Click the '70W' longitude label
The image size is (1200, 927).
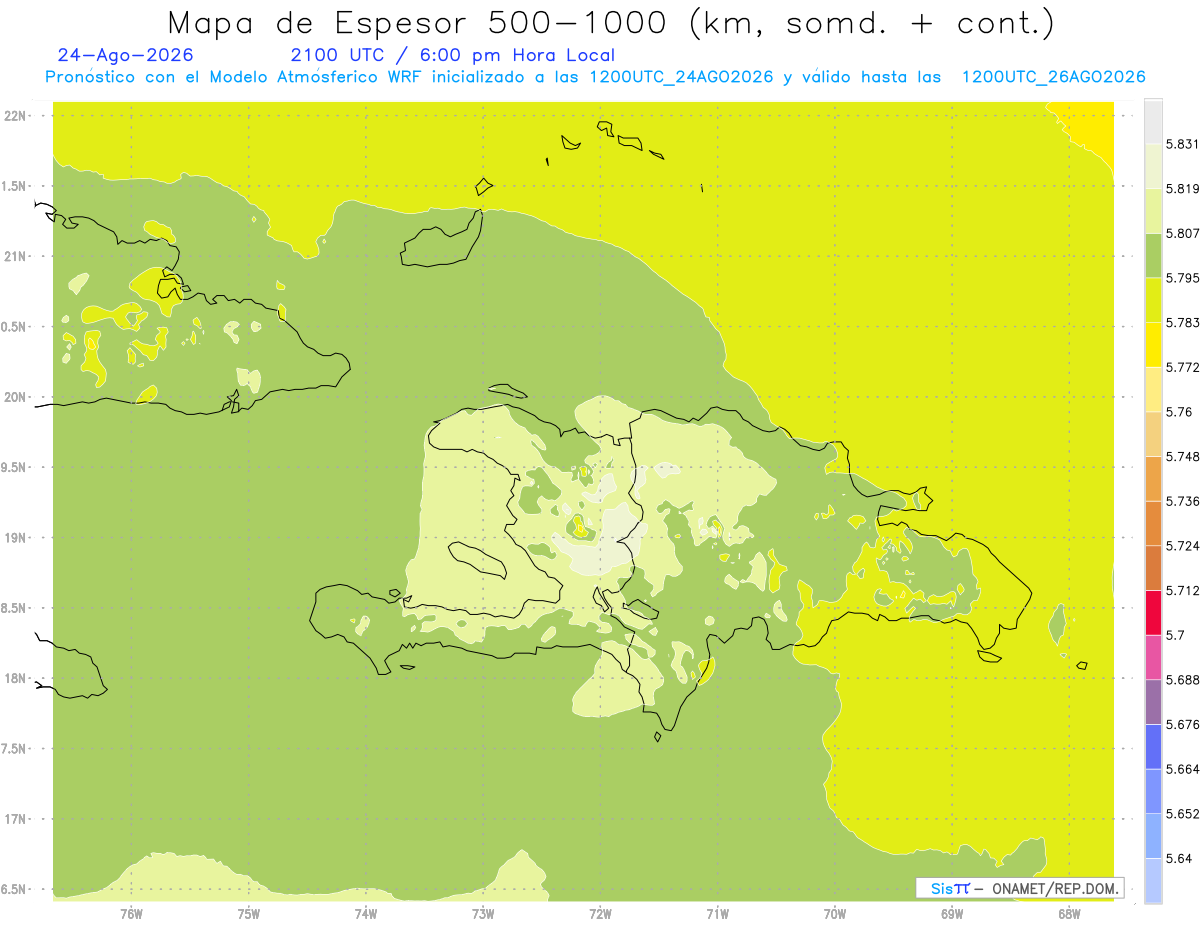[835, 912]
